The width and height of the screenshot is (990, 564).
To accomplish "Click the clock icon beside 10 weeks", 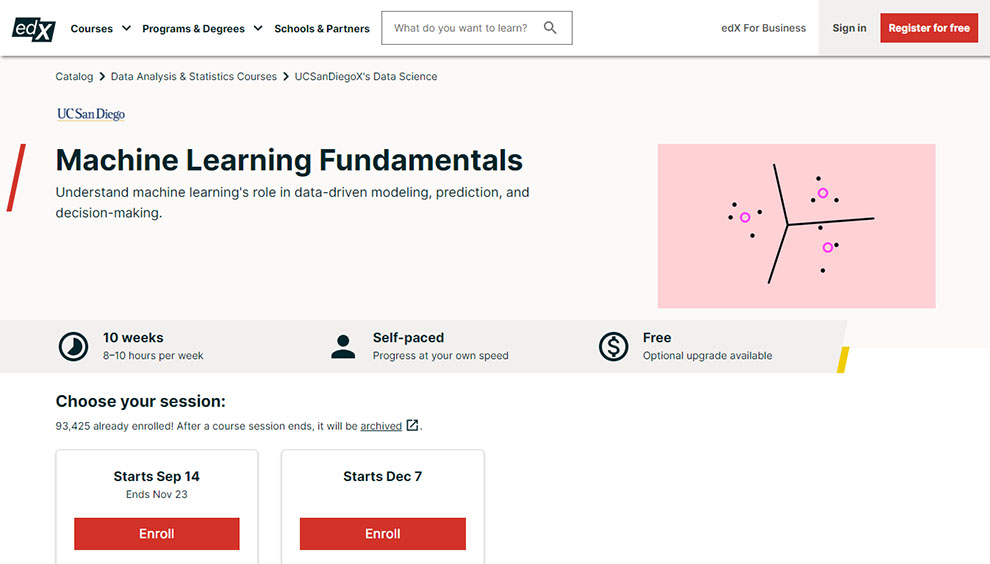I will pos(73,347).
